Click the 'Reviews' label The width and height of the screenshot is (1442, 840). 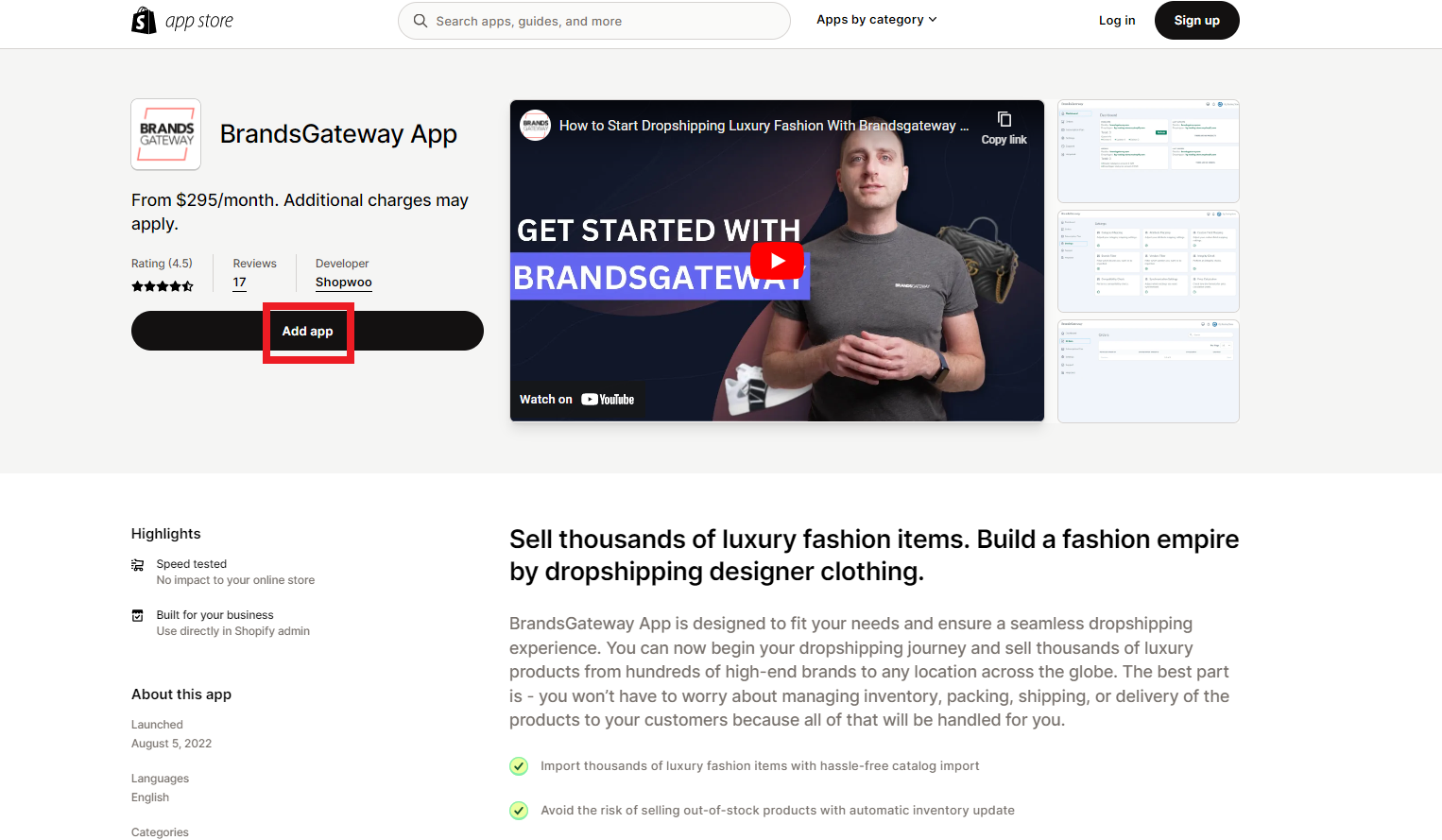pyautogui.click(x=255, y=264)
